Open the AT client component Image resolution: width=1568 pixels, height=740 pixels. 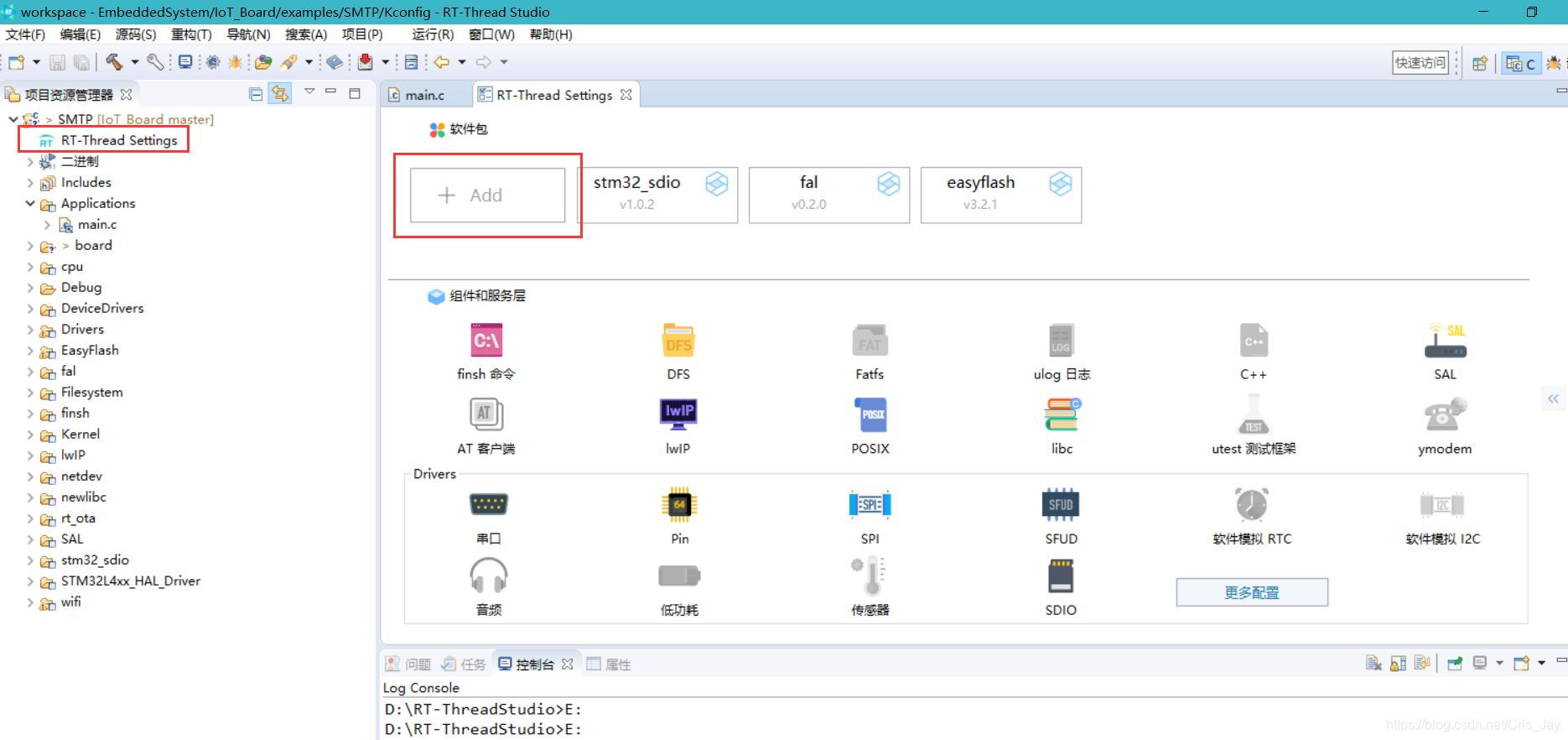point(486,414)
